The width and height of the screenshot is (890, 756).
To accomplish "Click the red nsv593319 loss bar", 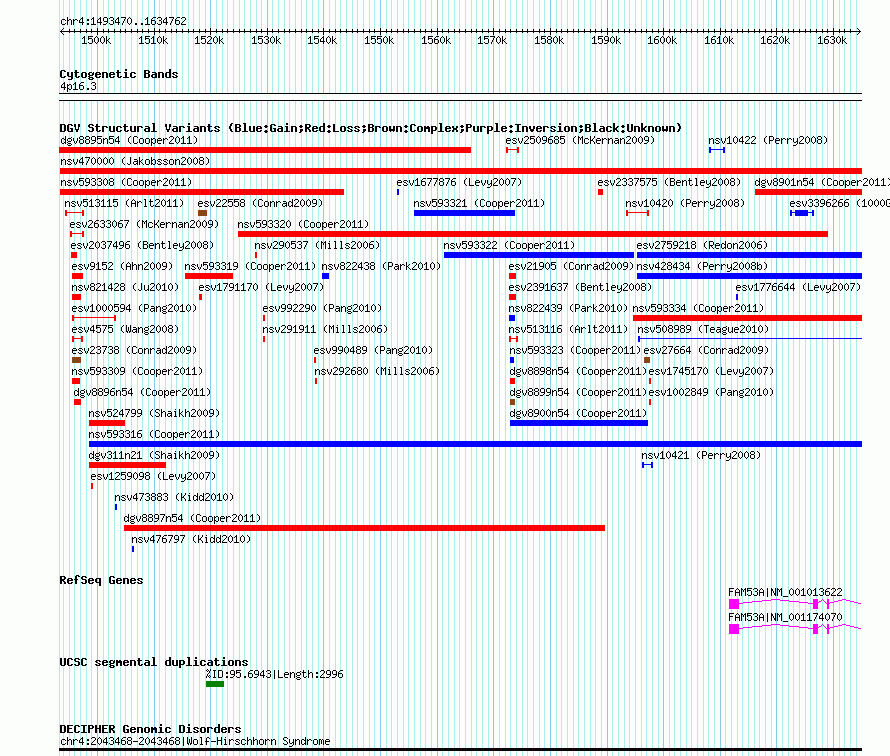I will tap(209, 276).
